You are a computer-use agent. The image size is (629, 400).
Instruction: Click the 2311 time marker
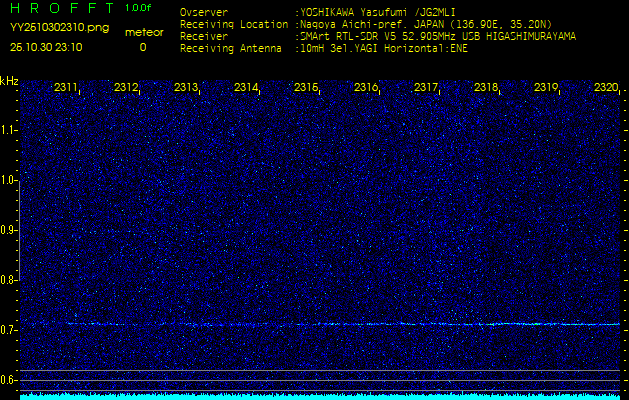[x=67, y=88]
